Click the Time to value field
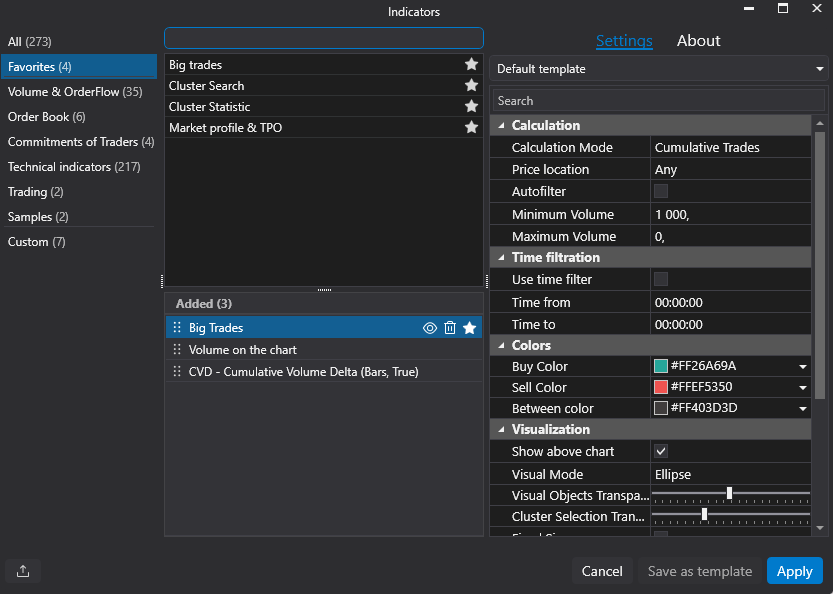The height and width of the screenshot is (594, 833). click(x=730, y=324)
